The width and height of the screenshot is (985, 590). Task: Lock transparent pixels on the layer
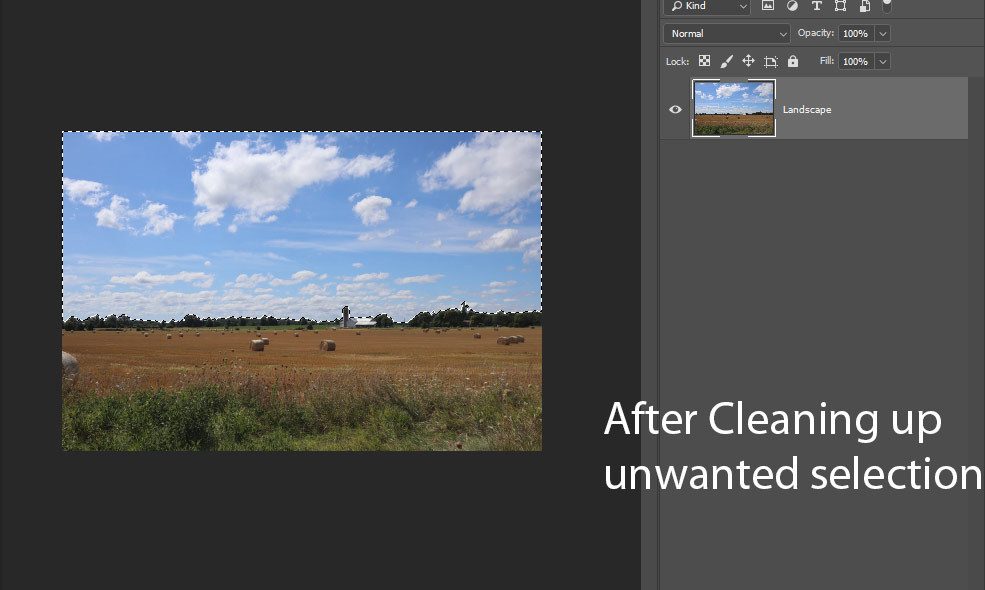click(704, 61)
